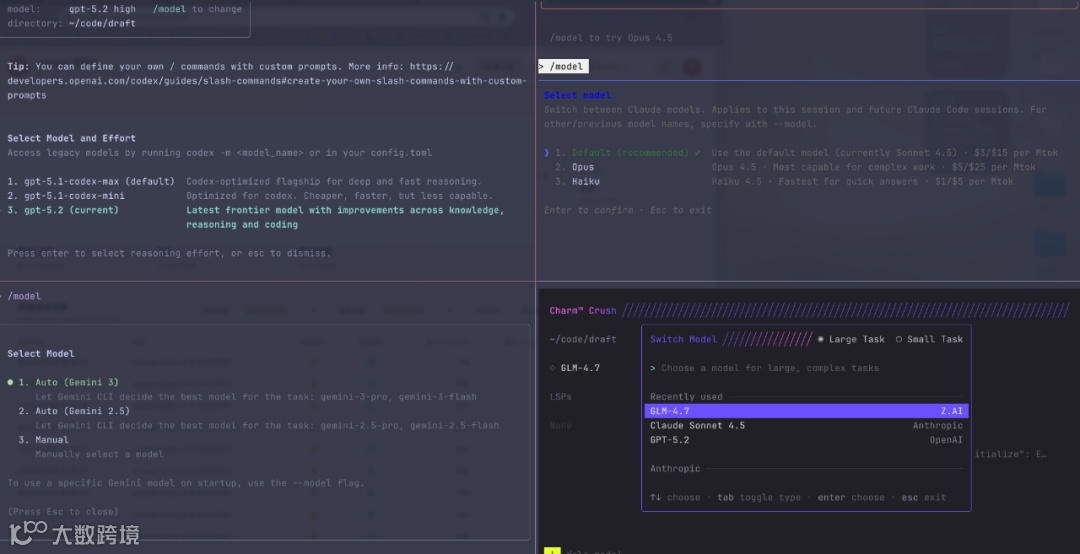Select the Small Task radio option
This screenshot has width=1080, height=554.
pos(929,339)
